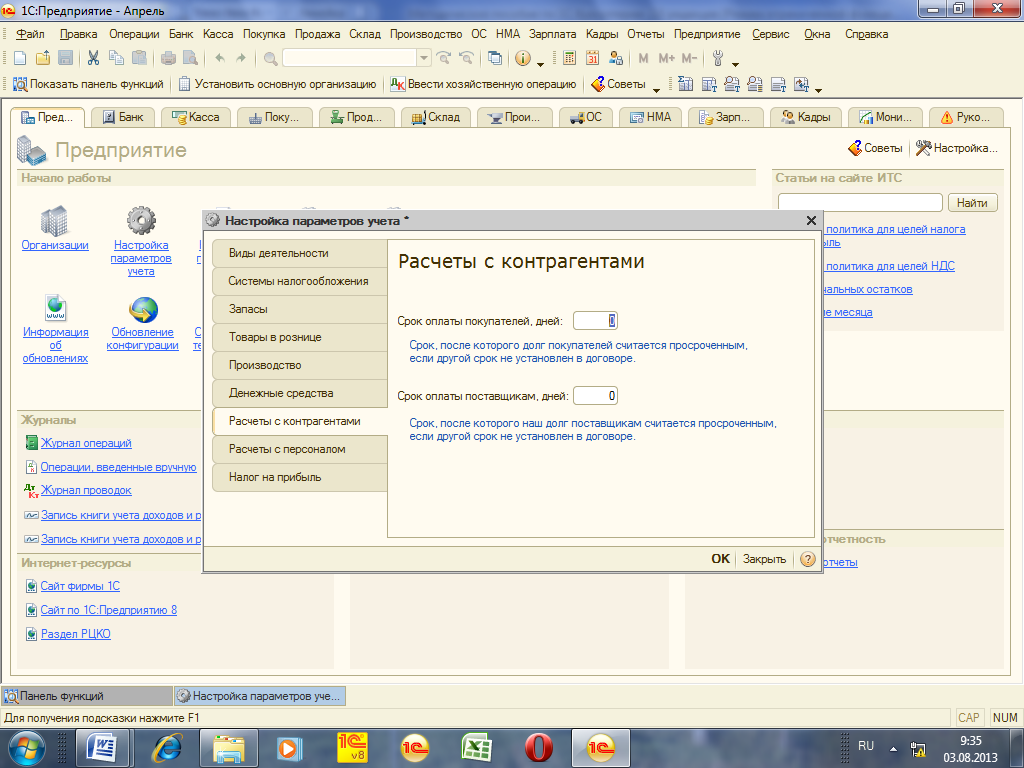Open Сайт фирмы 1С link
The image size is (1024, 768).
pos(80,586)
